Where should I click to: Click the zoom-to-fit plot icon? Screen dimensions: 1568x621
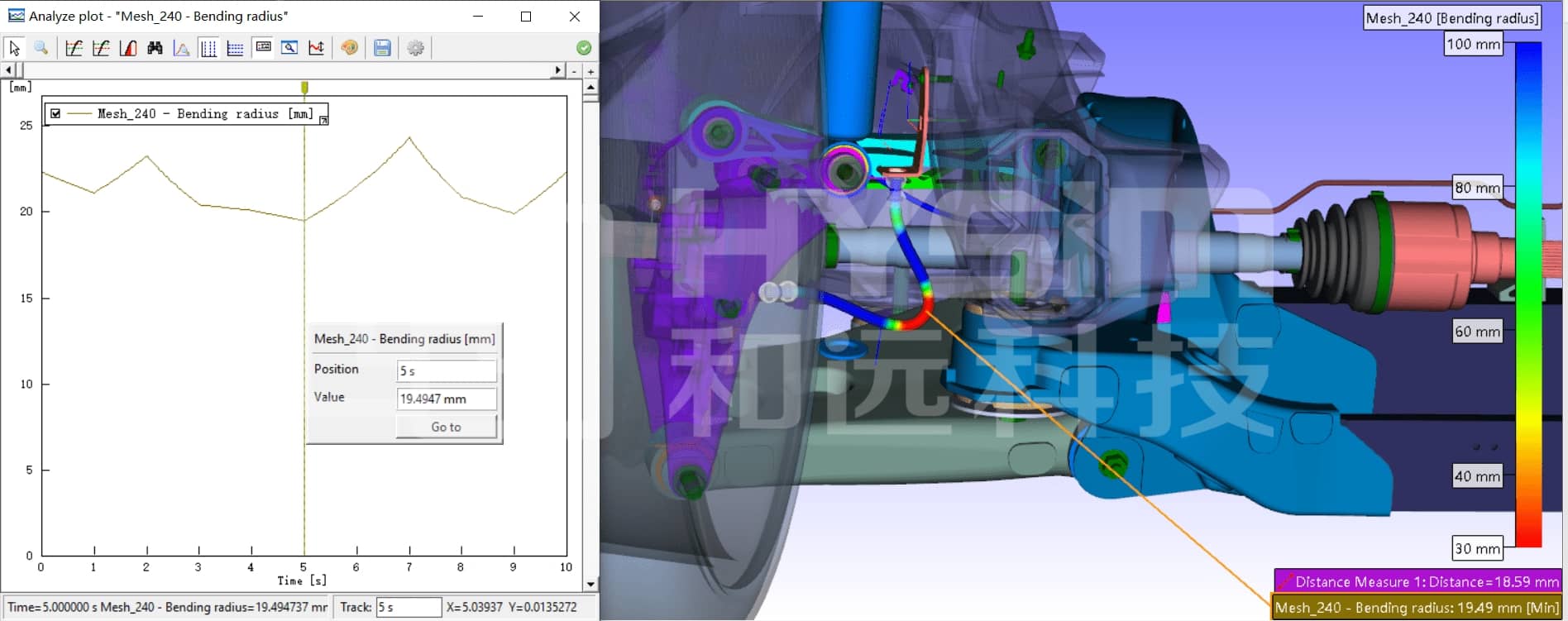(289, 48)
